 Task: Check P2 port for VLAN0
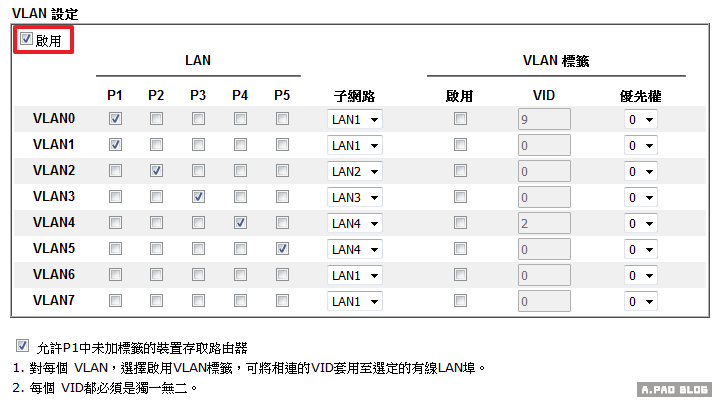(156, 119)
